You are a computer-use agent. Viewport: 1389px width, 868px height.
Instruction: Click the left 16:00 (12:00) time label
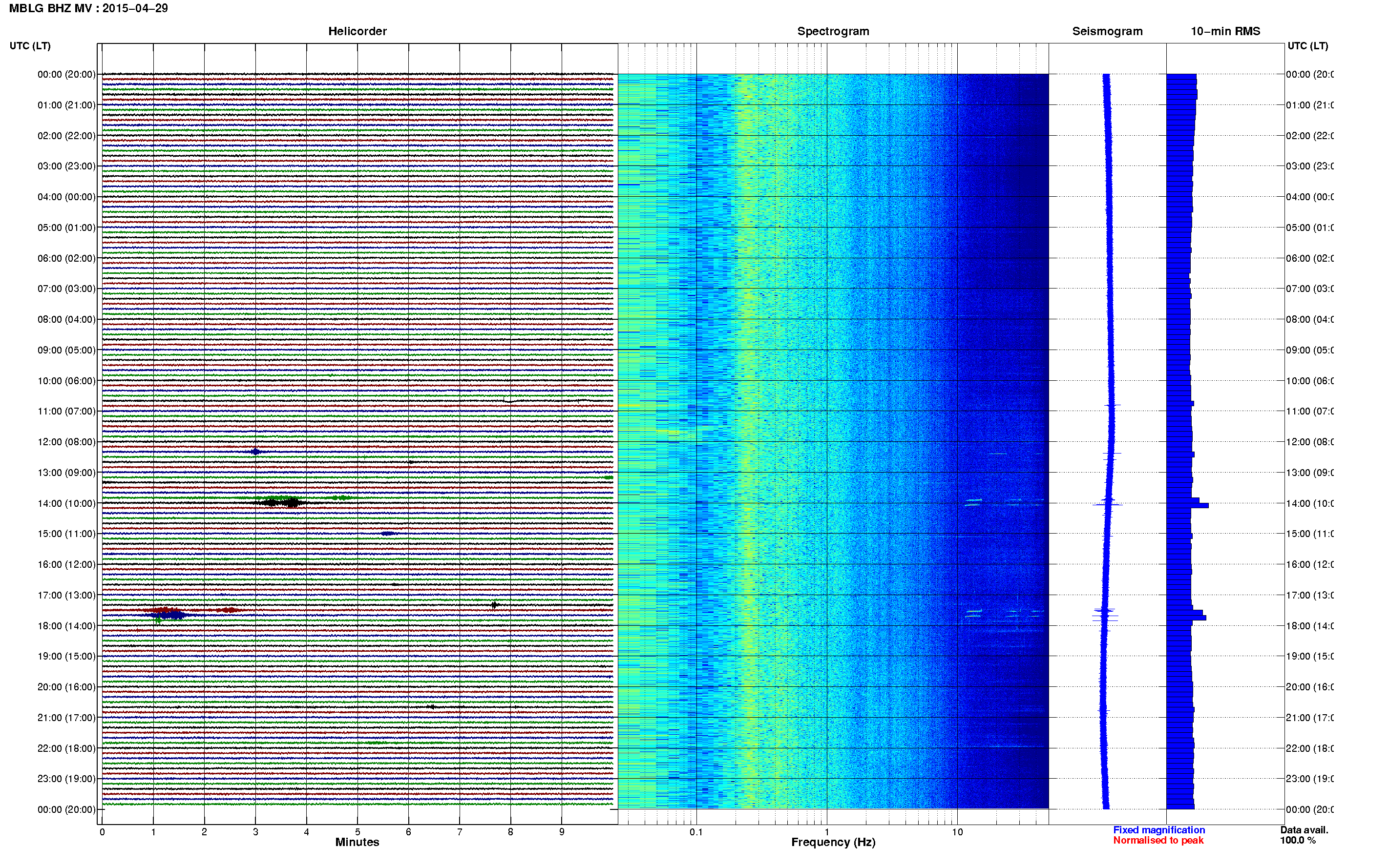[66, 564]
